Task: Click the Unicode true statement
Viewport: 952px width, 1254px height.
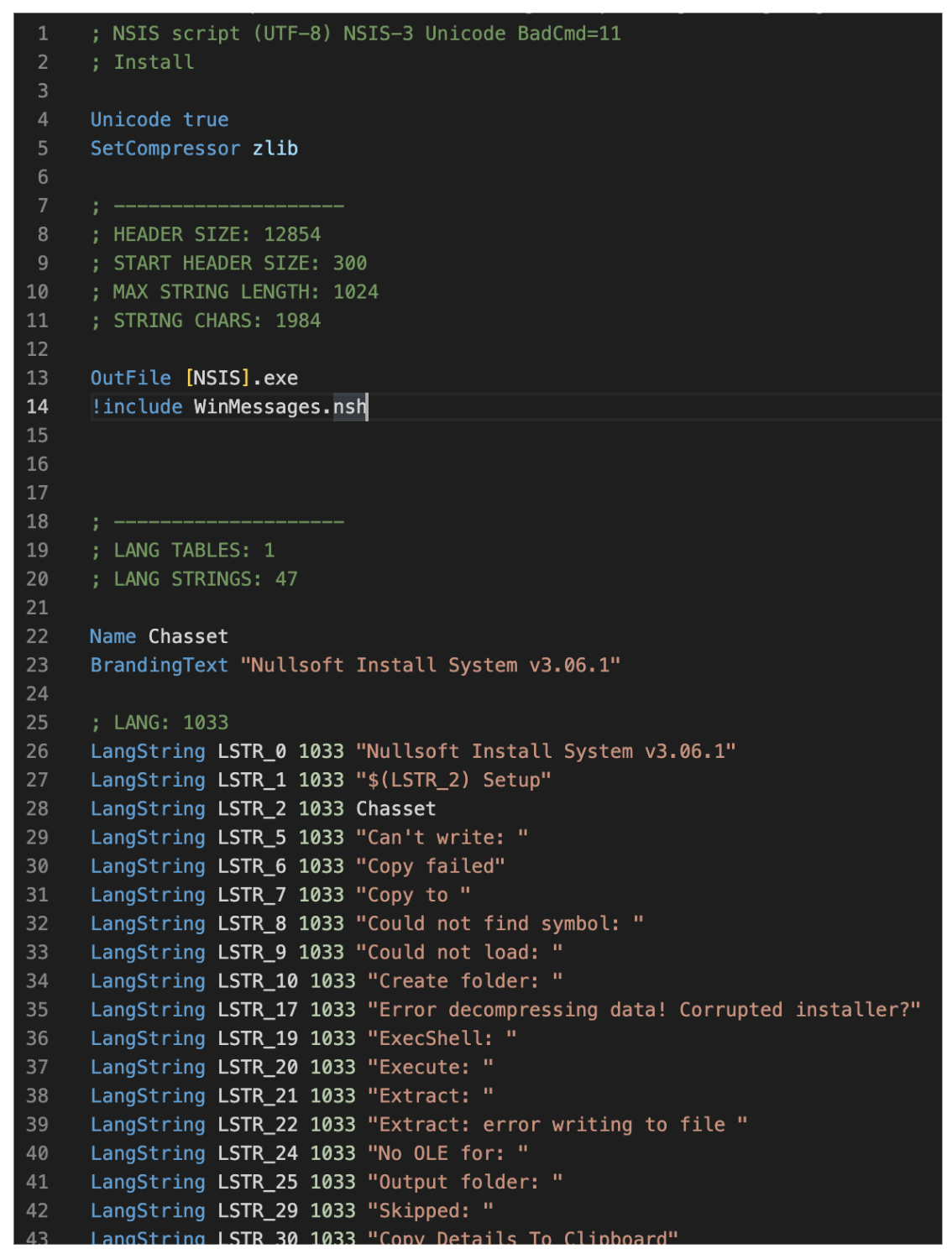Action: click(159, 120)
